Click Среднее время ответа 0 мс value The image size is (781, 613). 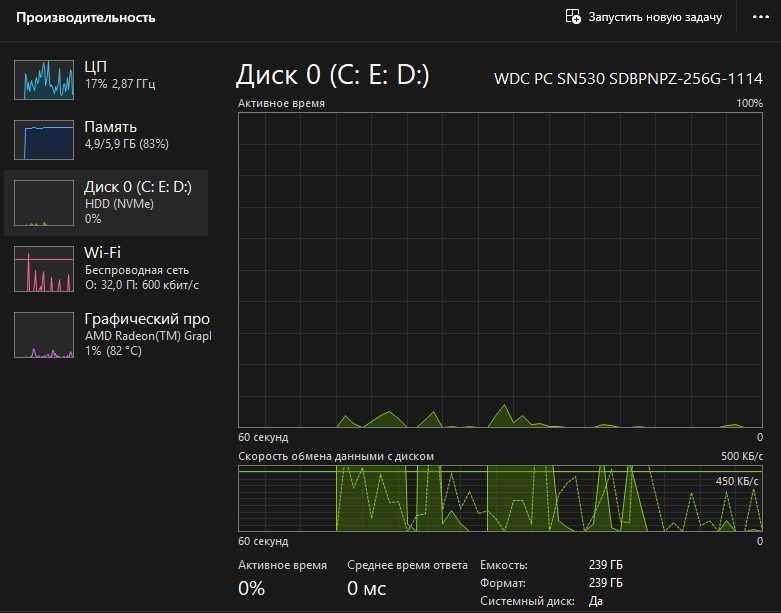(x=367, y=588)
